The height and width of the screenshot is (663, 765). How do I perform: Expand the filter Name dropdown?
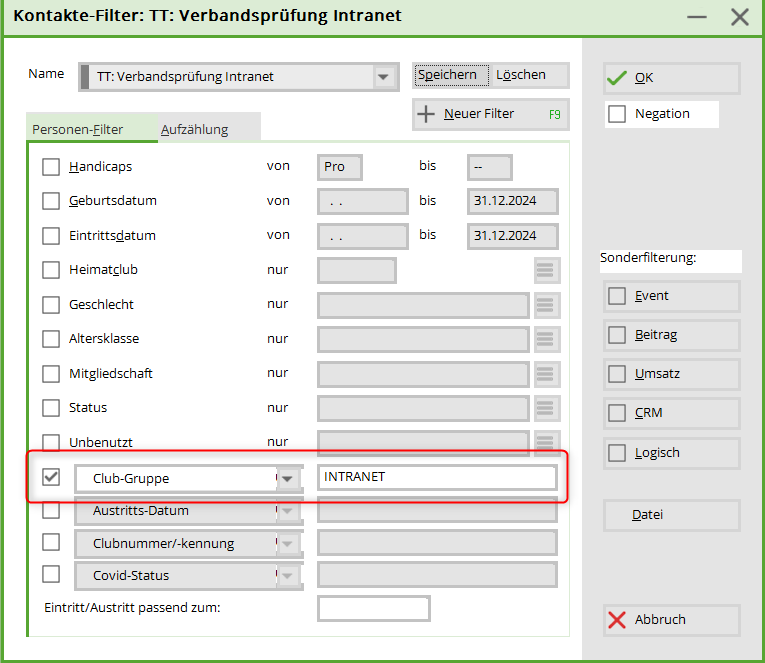pos(383,77)
